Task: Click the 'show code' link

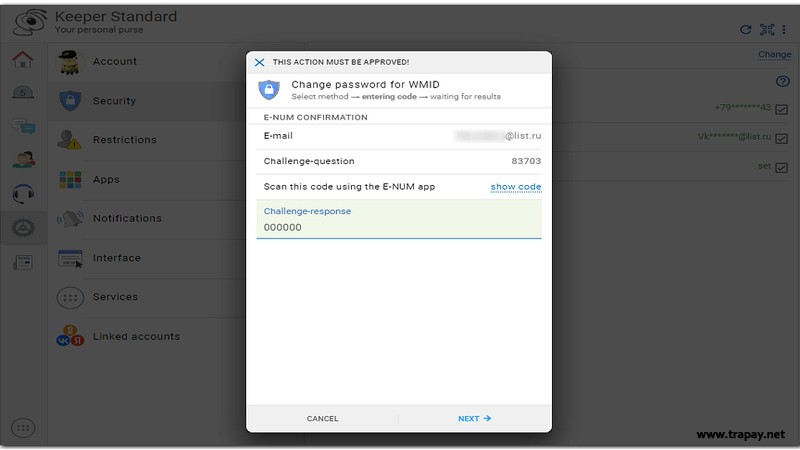Action: coord(515,187)
